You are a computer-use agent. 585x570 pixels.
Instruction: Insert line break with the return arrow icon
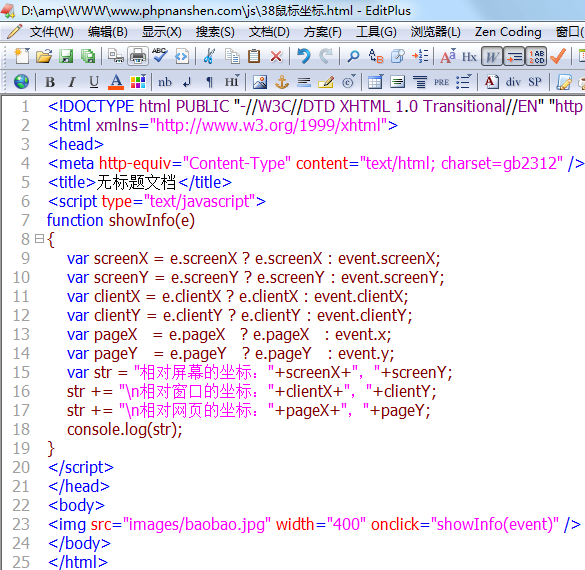pos(187,82)
